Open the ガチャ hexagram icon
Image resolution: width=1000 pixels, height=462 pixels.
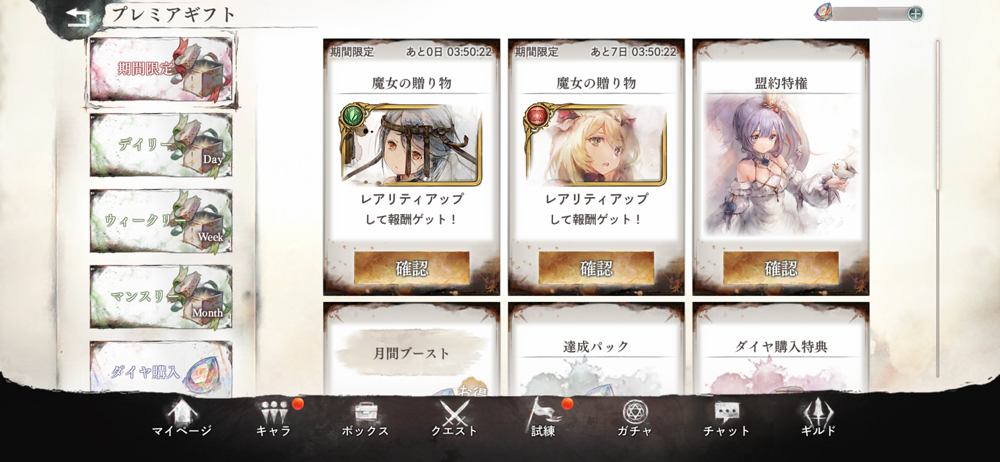pyautogui.click(x=634, y=419)
